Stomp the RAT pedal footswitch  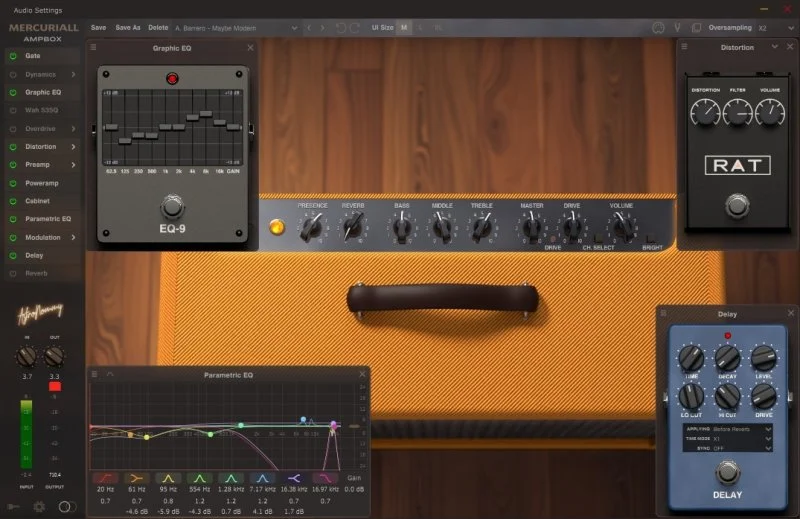tap(737, 205)
